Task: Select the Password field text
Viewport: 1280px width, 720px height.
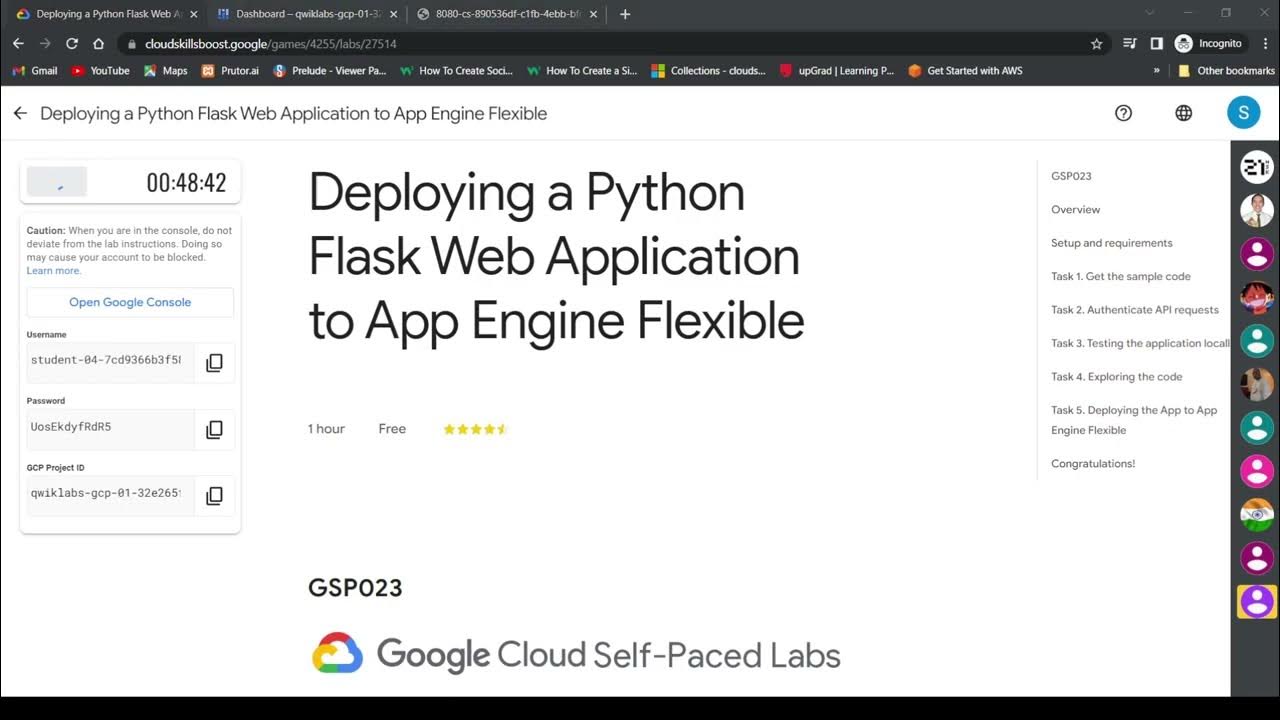Action: [x=110, y=429]
